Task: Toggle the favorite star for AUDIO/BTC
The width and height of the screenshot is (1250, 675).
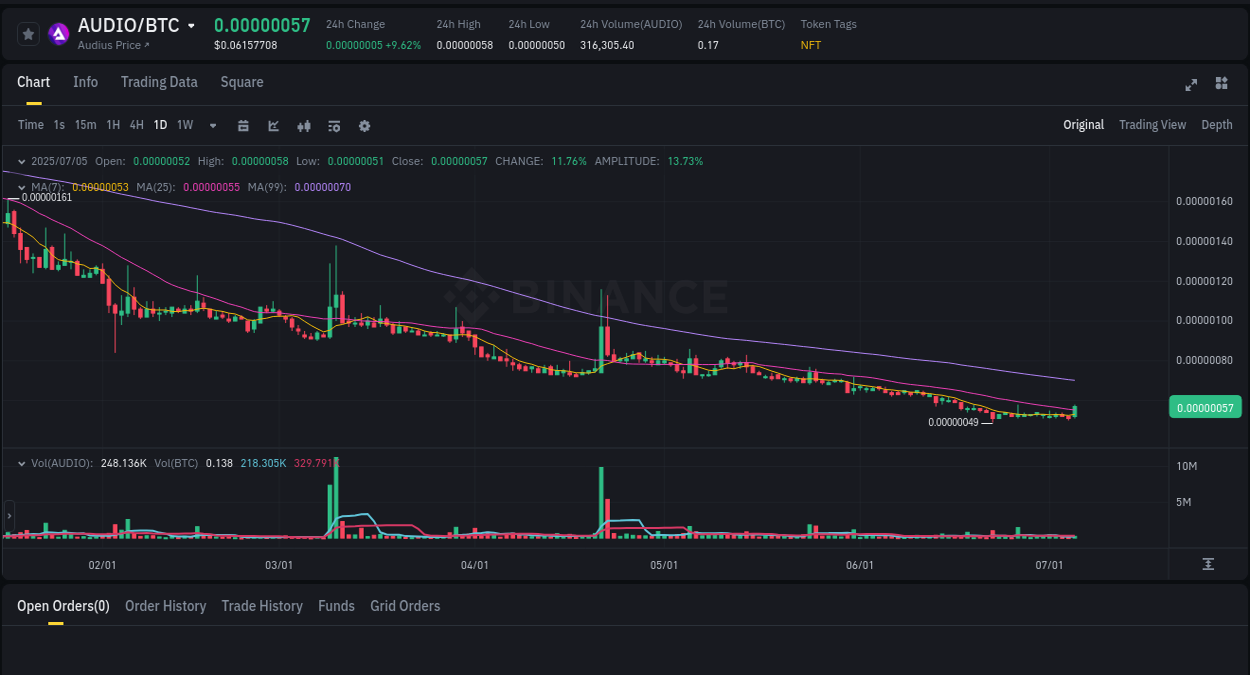Action: 28,33
